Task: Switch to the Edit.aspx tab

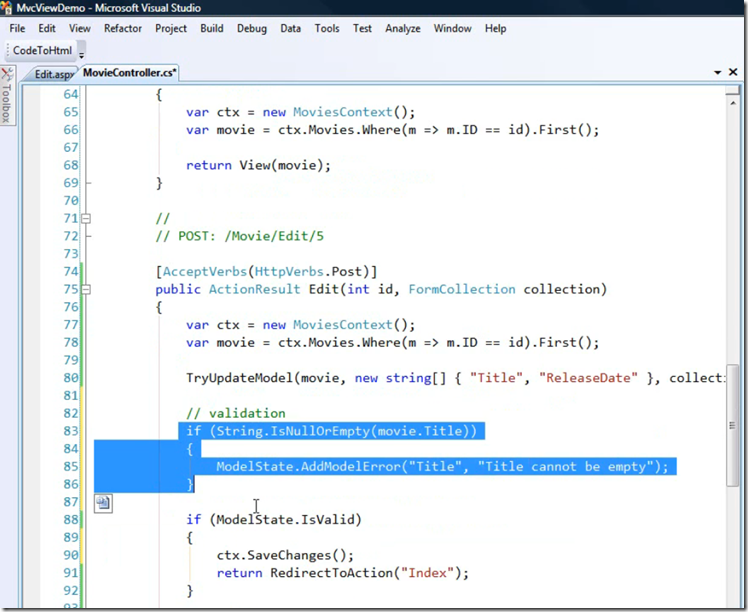Action: (x=53, y=74)
